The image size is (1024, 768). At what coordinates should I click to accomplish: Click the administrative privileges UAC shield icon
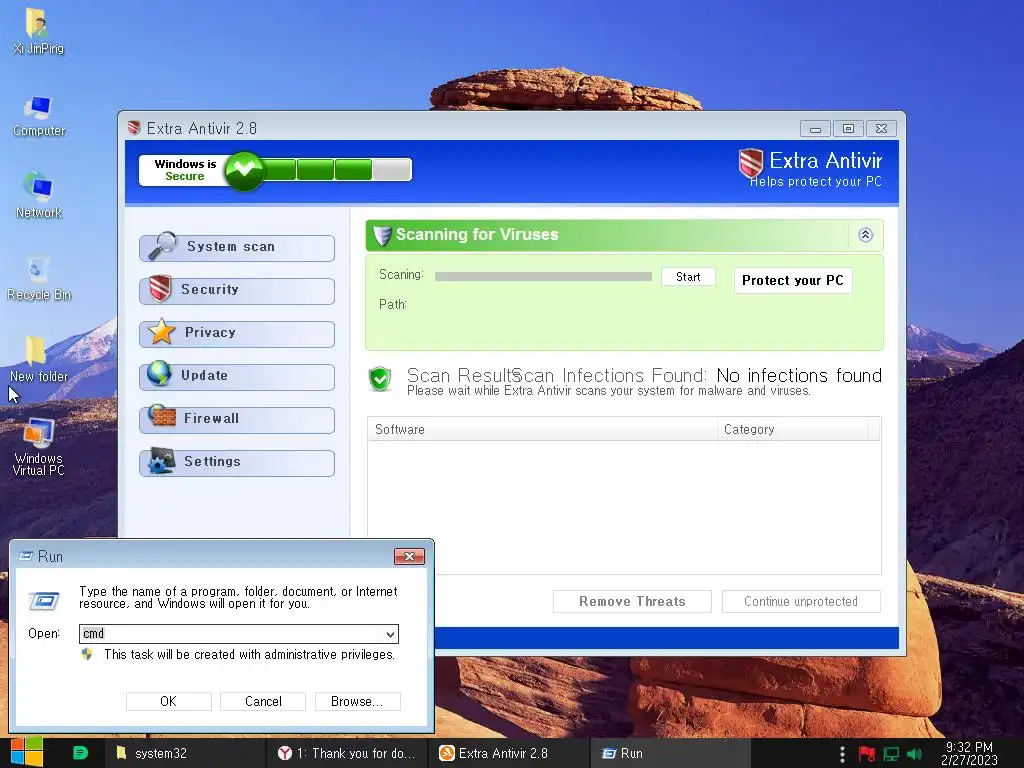tap(87, 654)
